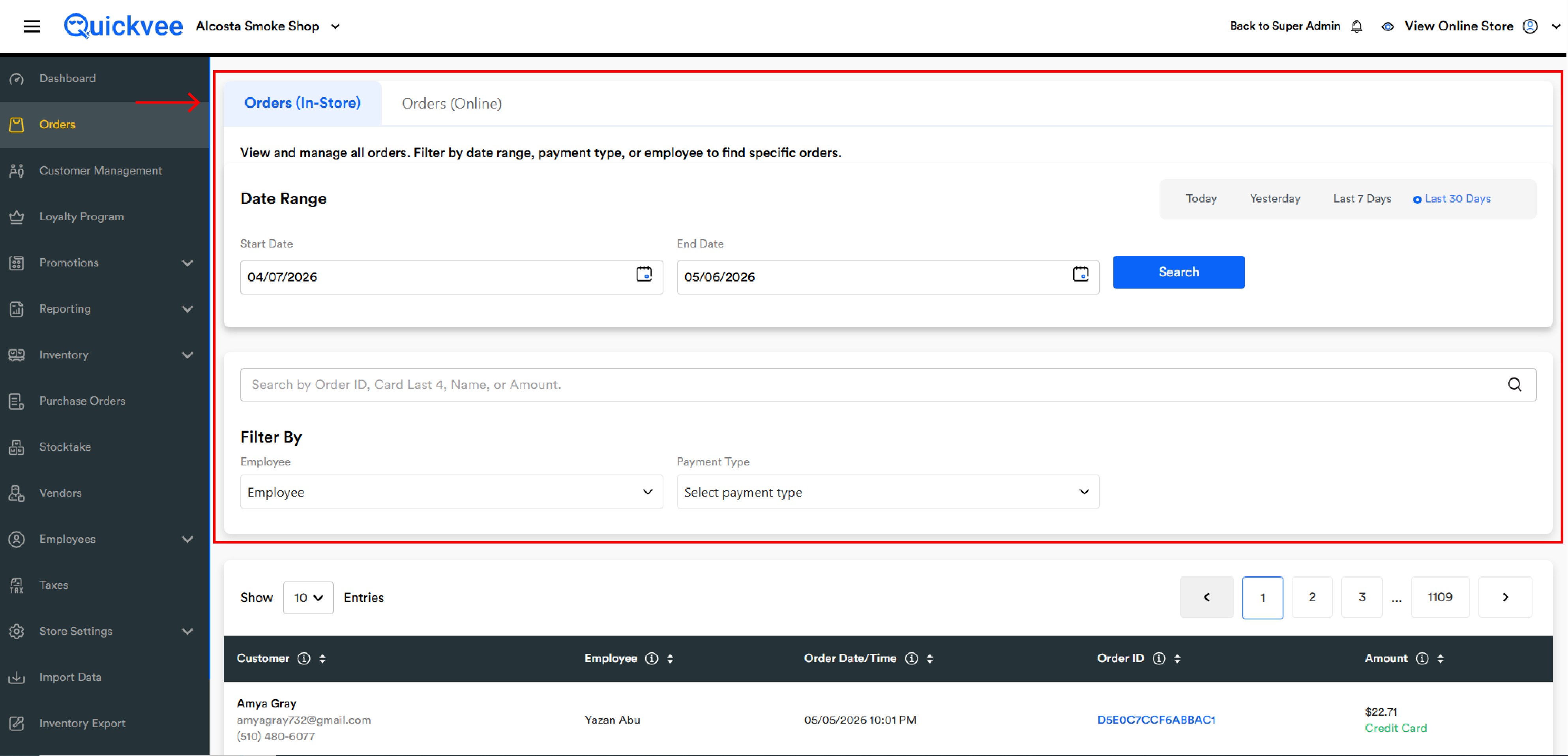
Task: Select the Yesterday date range
Action: pos(1275,199)
